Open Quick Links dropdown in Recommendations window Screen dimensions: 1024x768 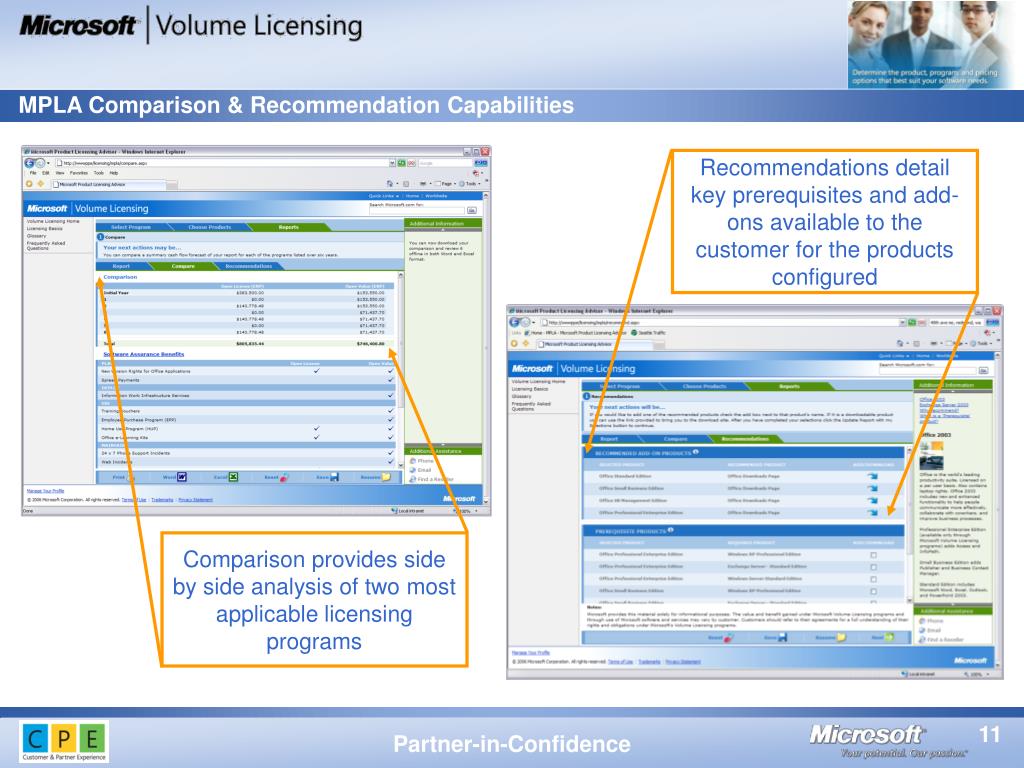click(894, 356)
